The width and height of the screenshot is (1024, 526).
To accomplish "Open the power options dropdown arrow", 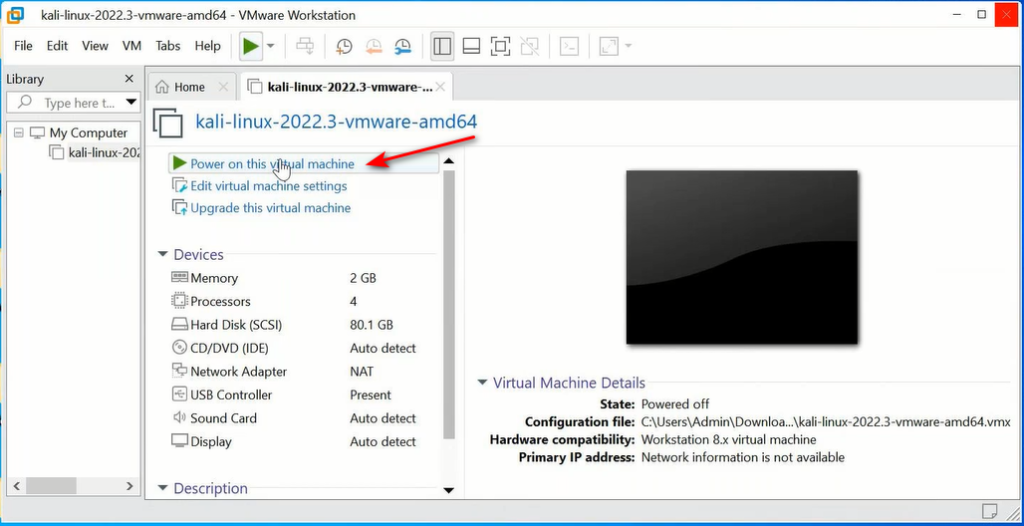I will [270, 46].
